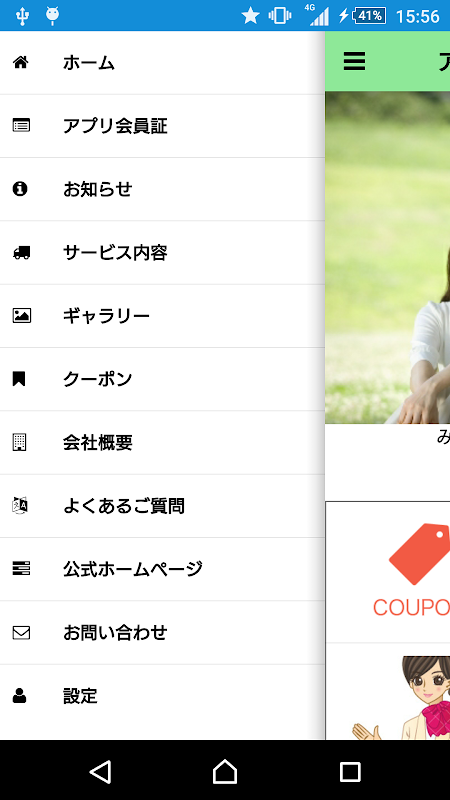Tap the truck icon for サービス内容
The width and height of the screenshot is (450, 800).
click(x=21, y=252)
